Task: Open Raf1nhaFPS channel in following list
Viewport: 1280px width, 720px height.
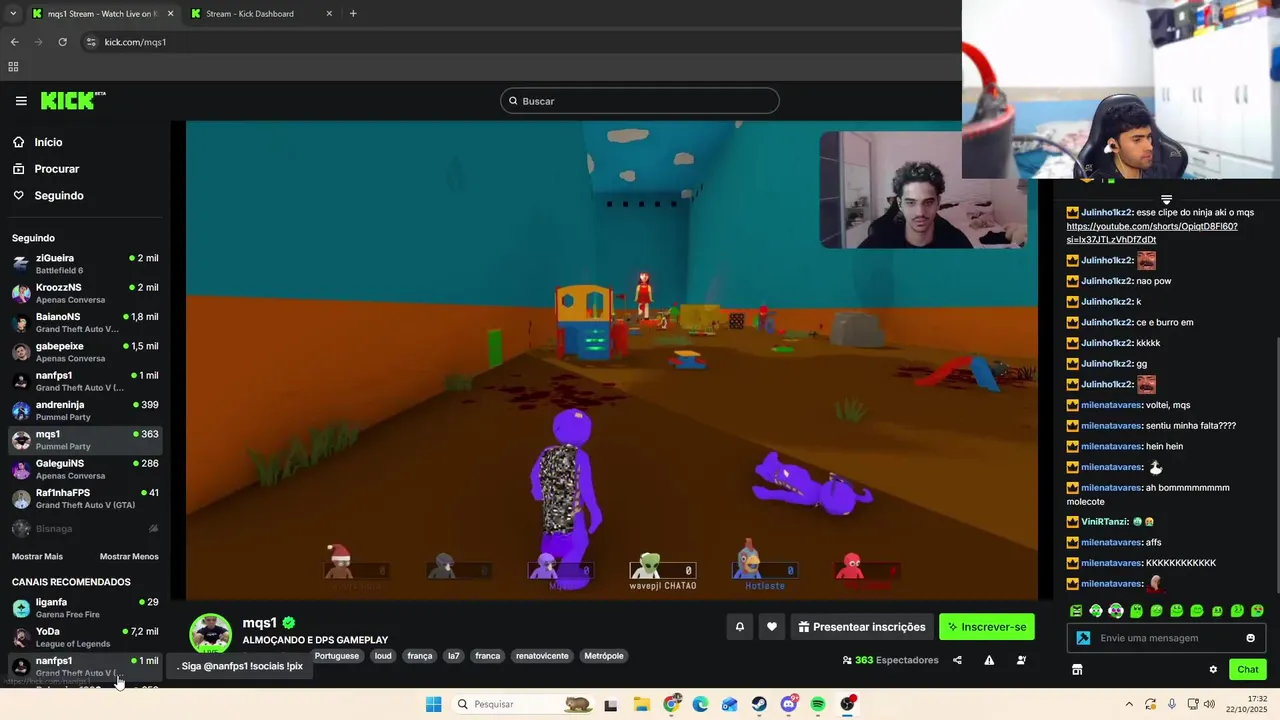Action: pos(85,498)
